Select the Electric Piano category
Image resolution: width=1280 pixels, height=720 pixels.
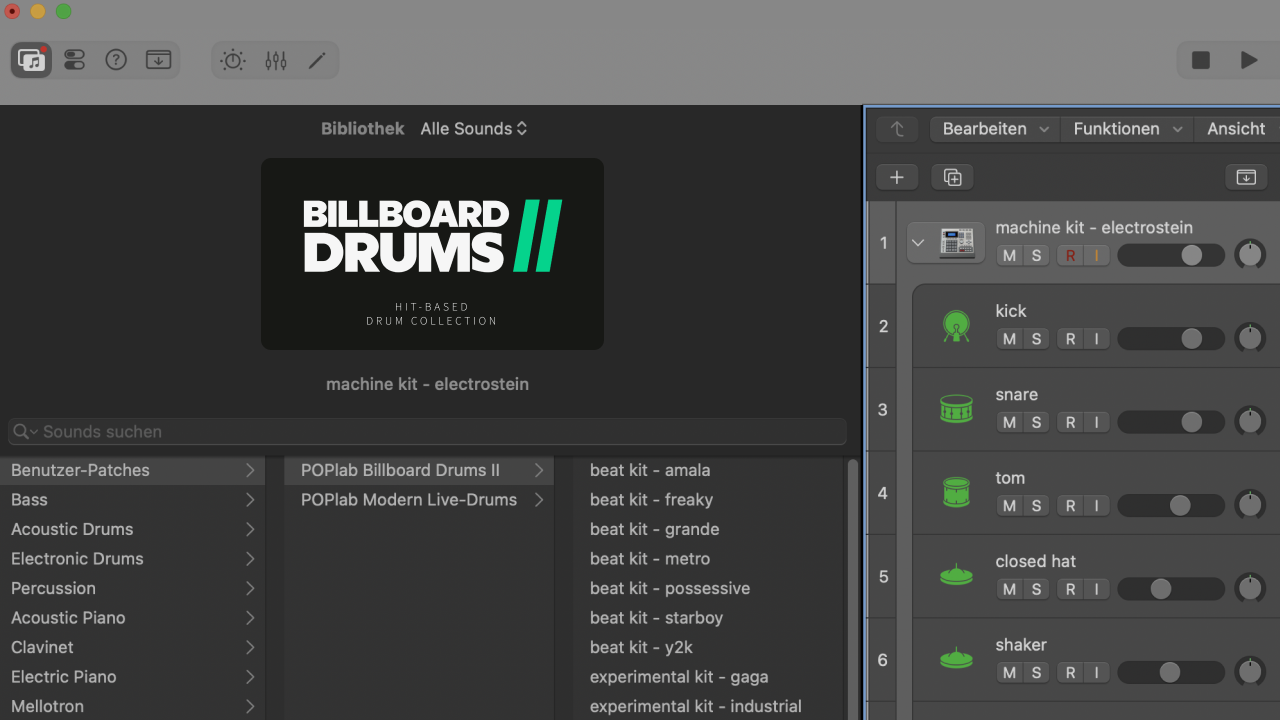click(132, 677)
